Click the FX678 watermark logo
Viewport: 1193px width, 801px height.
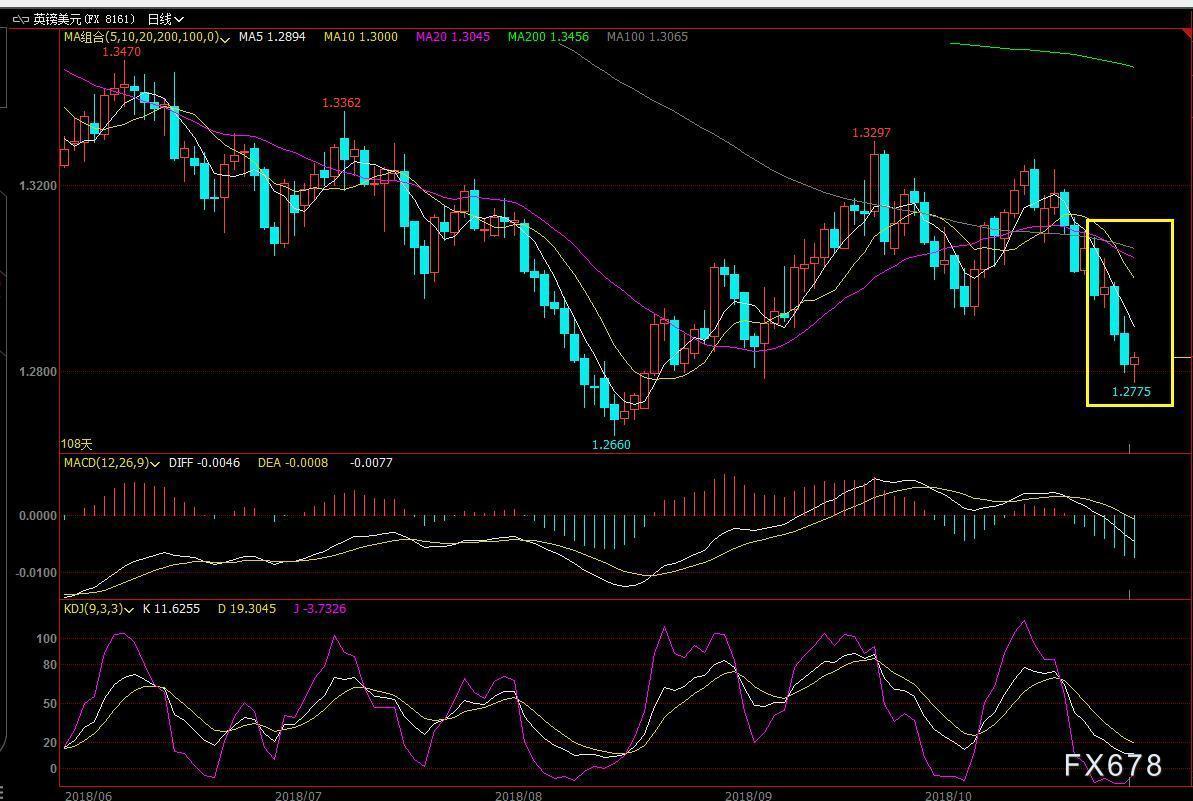coord(1112,766)
